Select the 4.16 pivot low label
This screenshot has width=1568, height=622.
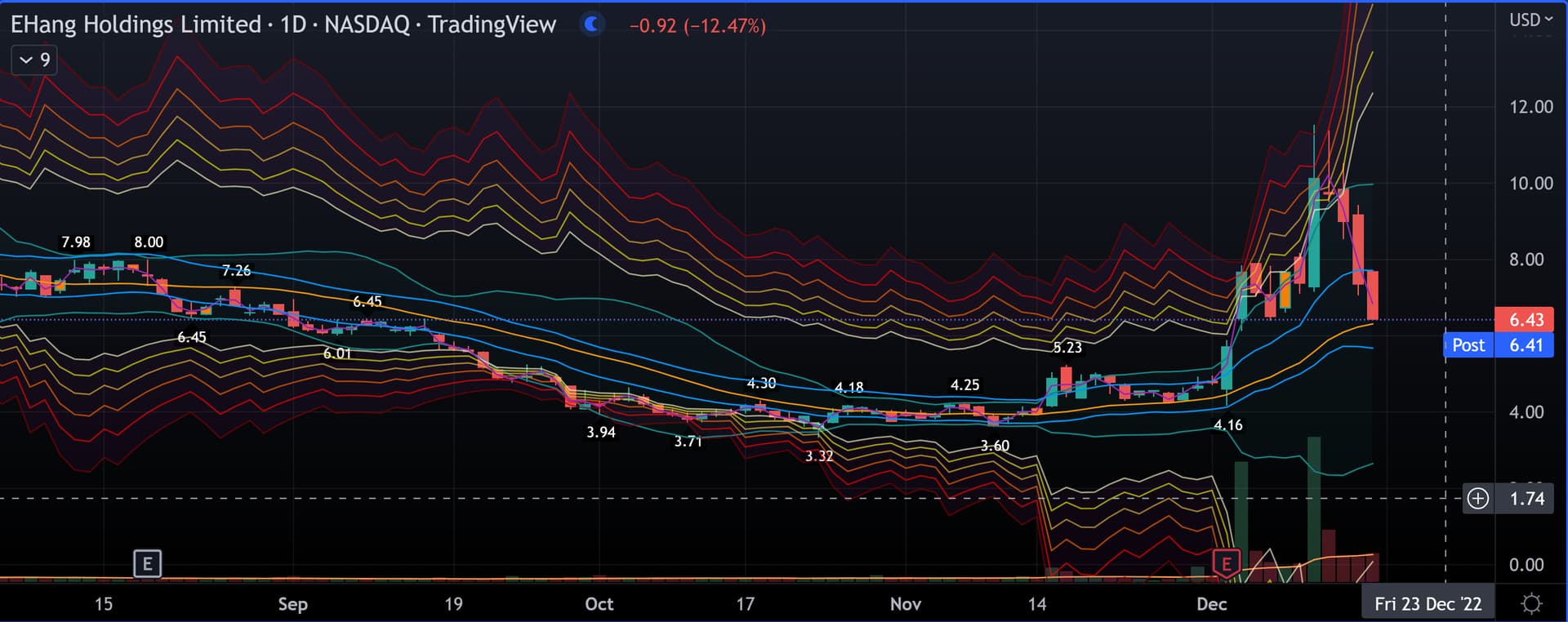click(1227, 425)
